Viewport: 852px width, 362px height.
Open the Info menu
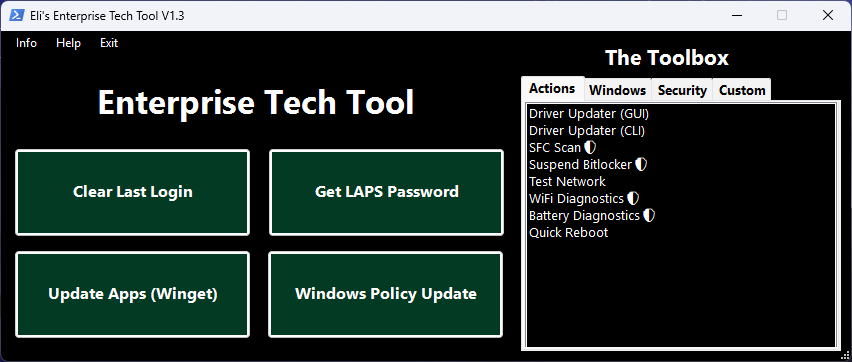[27, 43]
